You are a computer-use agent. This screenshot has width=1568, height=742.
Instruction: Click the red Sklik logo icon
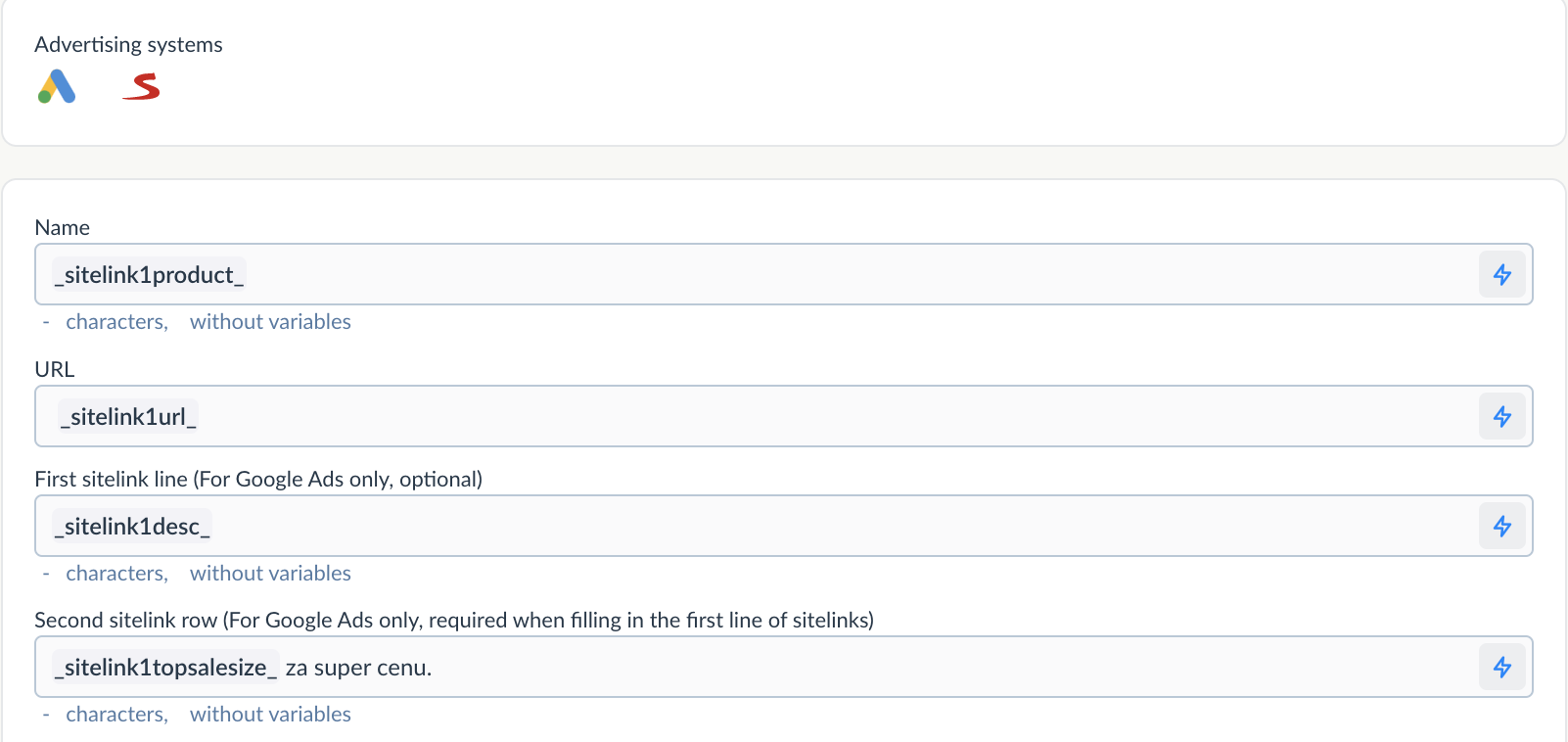(x=142, y=87)
